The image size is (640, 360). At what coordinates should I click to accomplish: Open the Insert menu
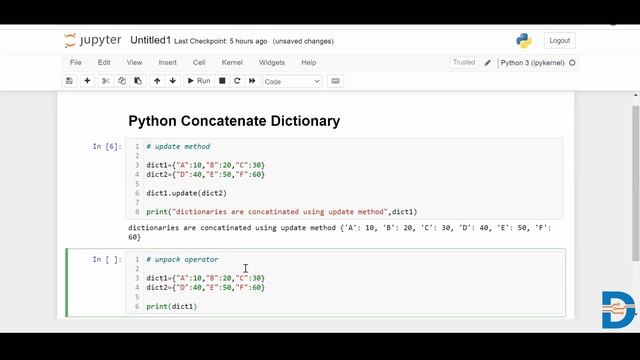167,62
